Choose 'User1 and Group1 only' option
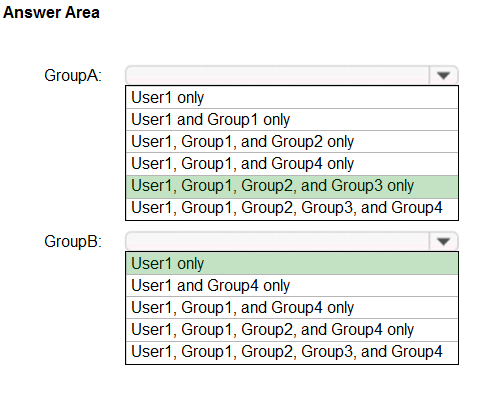492x393 pixels. pos(292,119)
